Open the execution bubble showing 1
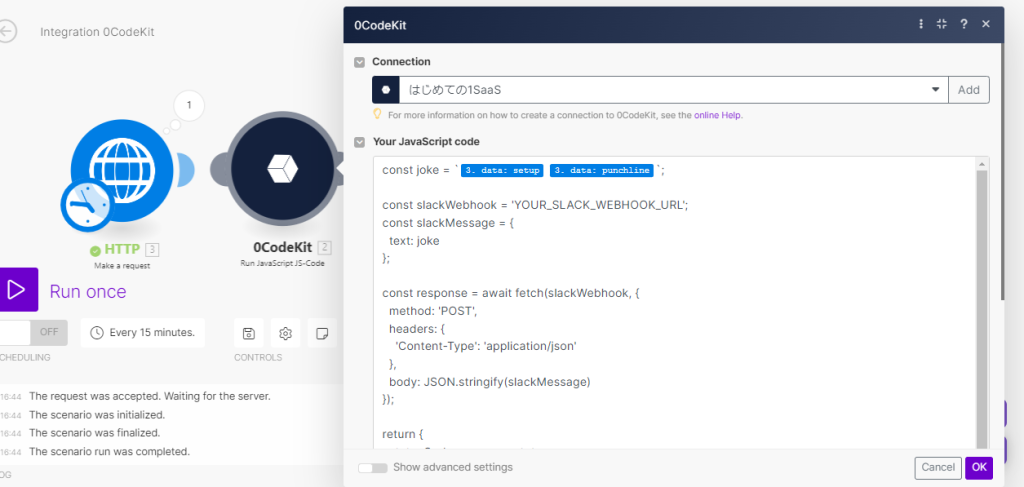Screen dimensions: 1024x487 click(189, 105)
